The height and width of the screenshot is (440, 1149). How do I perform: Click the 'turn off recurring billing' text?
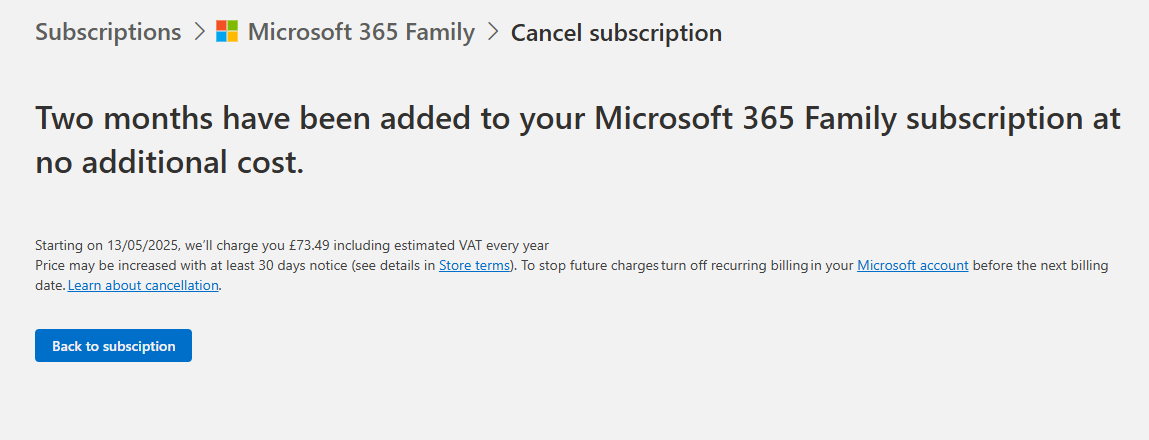coord(735,265)
